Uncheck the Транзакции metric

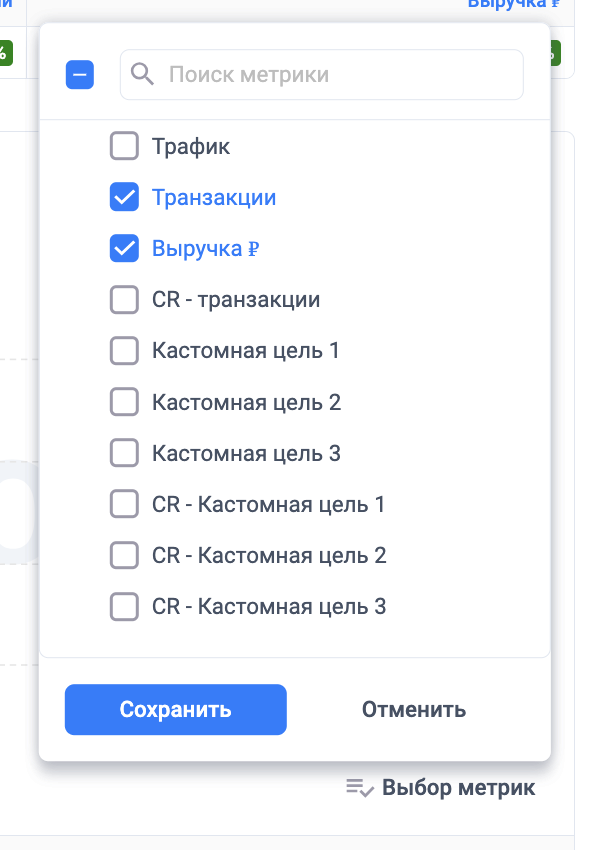pos(124,197)
